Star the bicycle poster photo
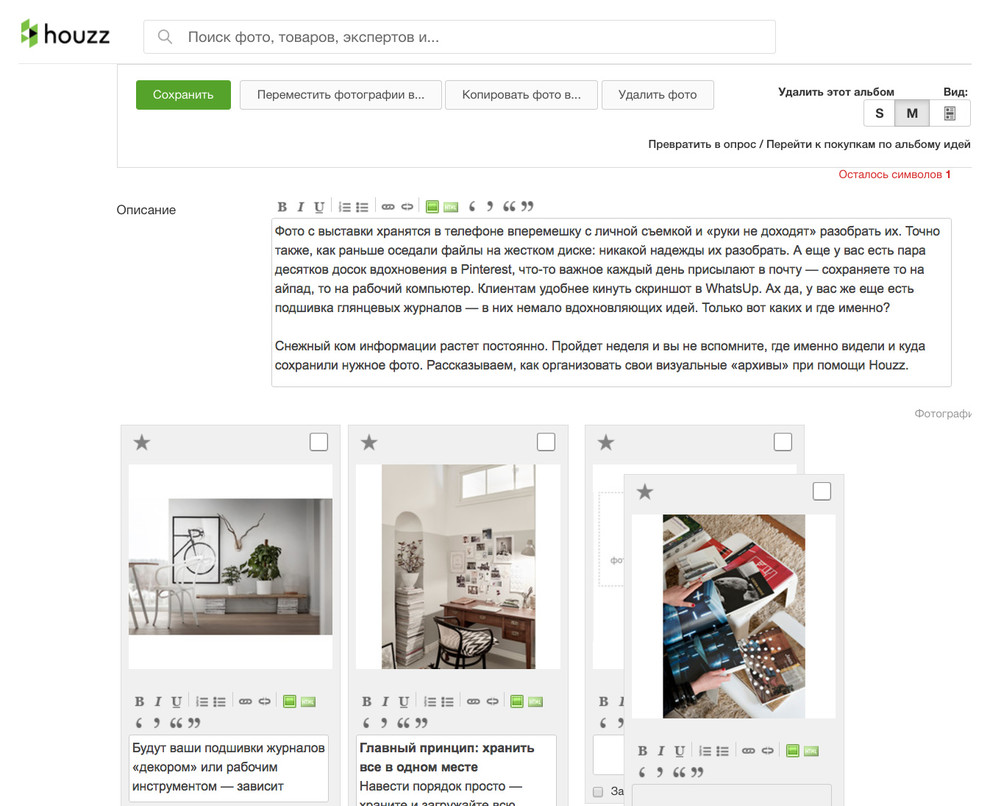This screenshot has width=990, height=806. (x=142, y=442)
